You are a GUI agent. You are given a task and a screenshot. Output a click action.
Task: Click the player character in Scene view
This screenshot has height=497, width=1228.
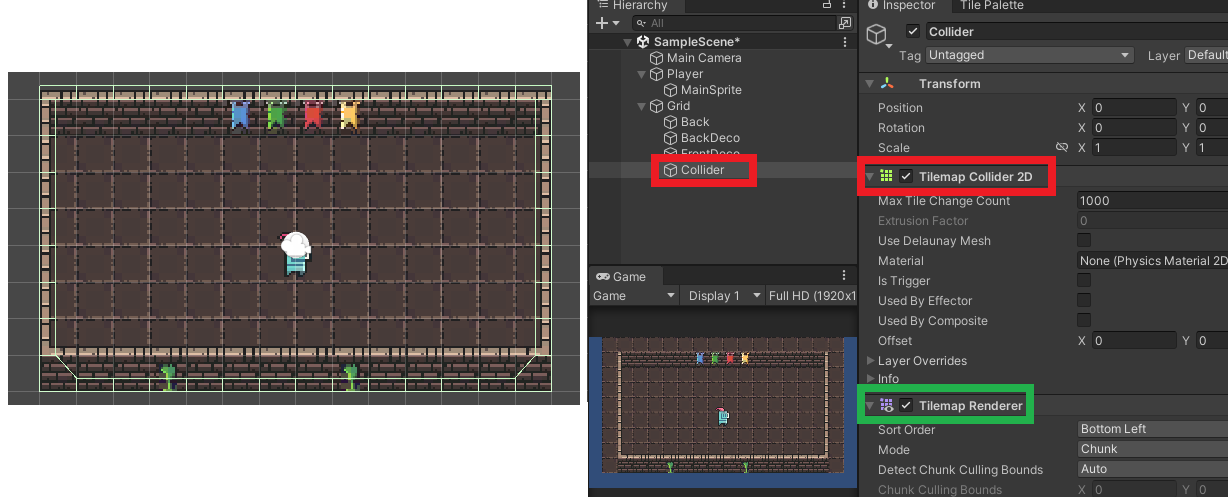click(296, 254)
